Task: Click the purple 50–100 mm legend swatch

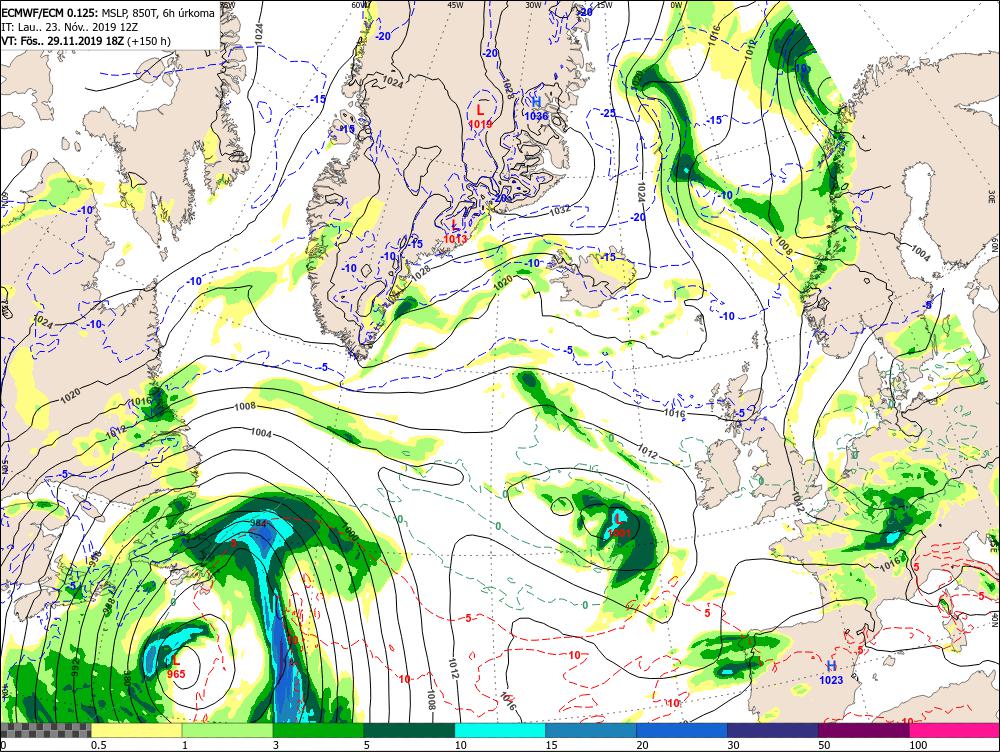Action: point(864,730)
